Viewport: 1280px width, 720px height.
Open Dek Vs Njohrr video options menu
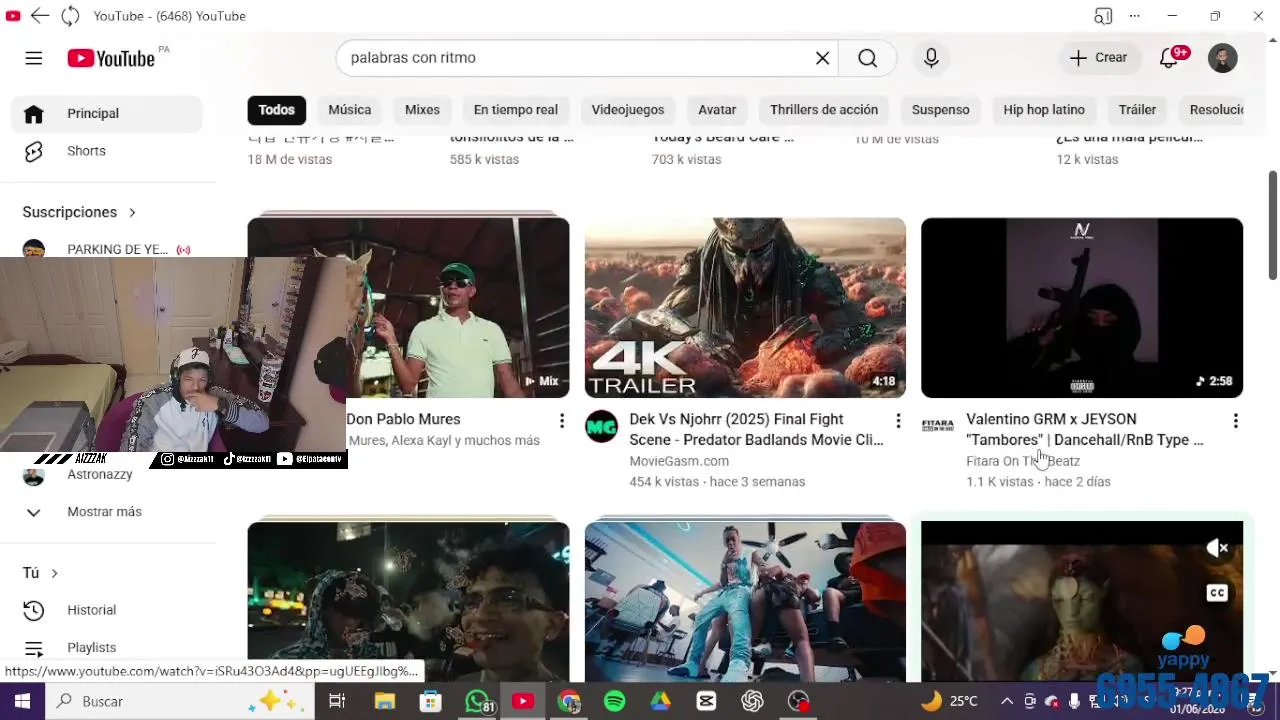click(898, 421)
